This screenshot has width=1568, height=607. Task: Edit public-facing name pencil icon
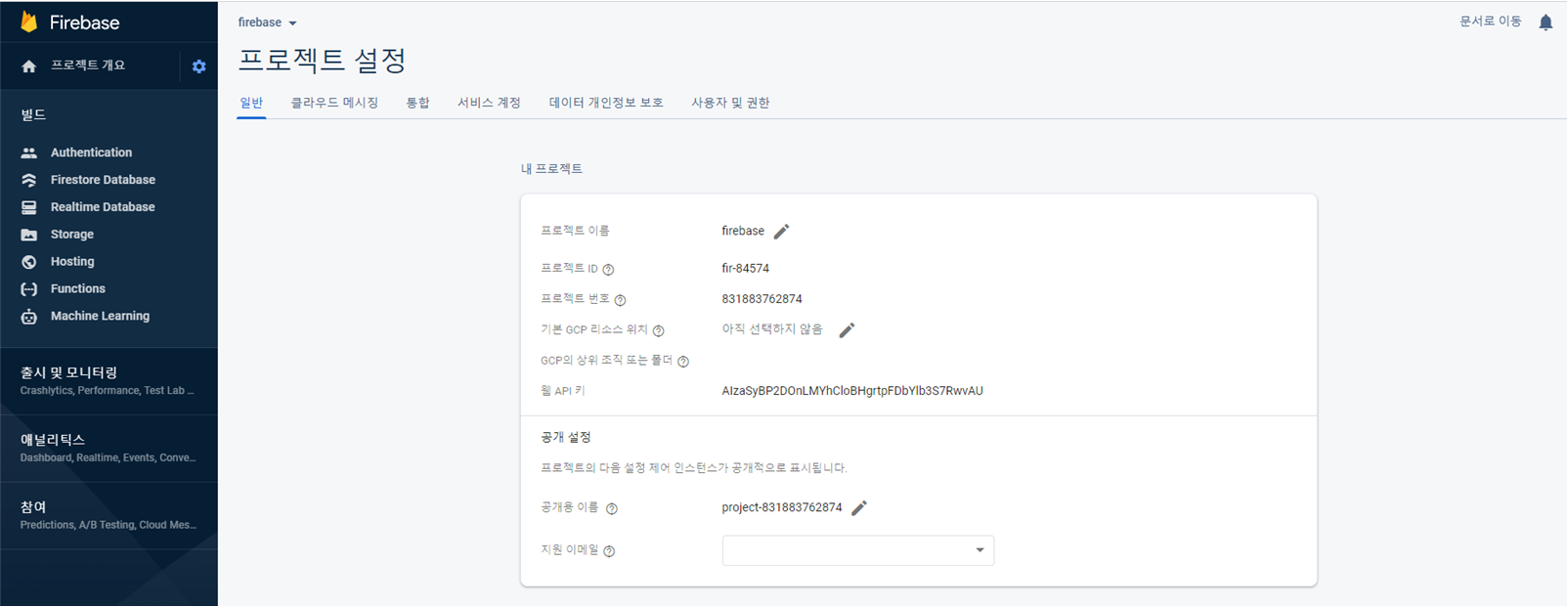[859, 508]
